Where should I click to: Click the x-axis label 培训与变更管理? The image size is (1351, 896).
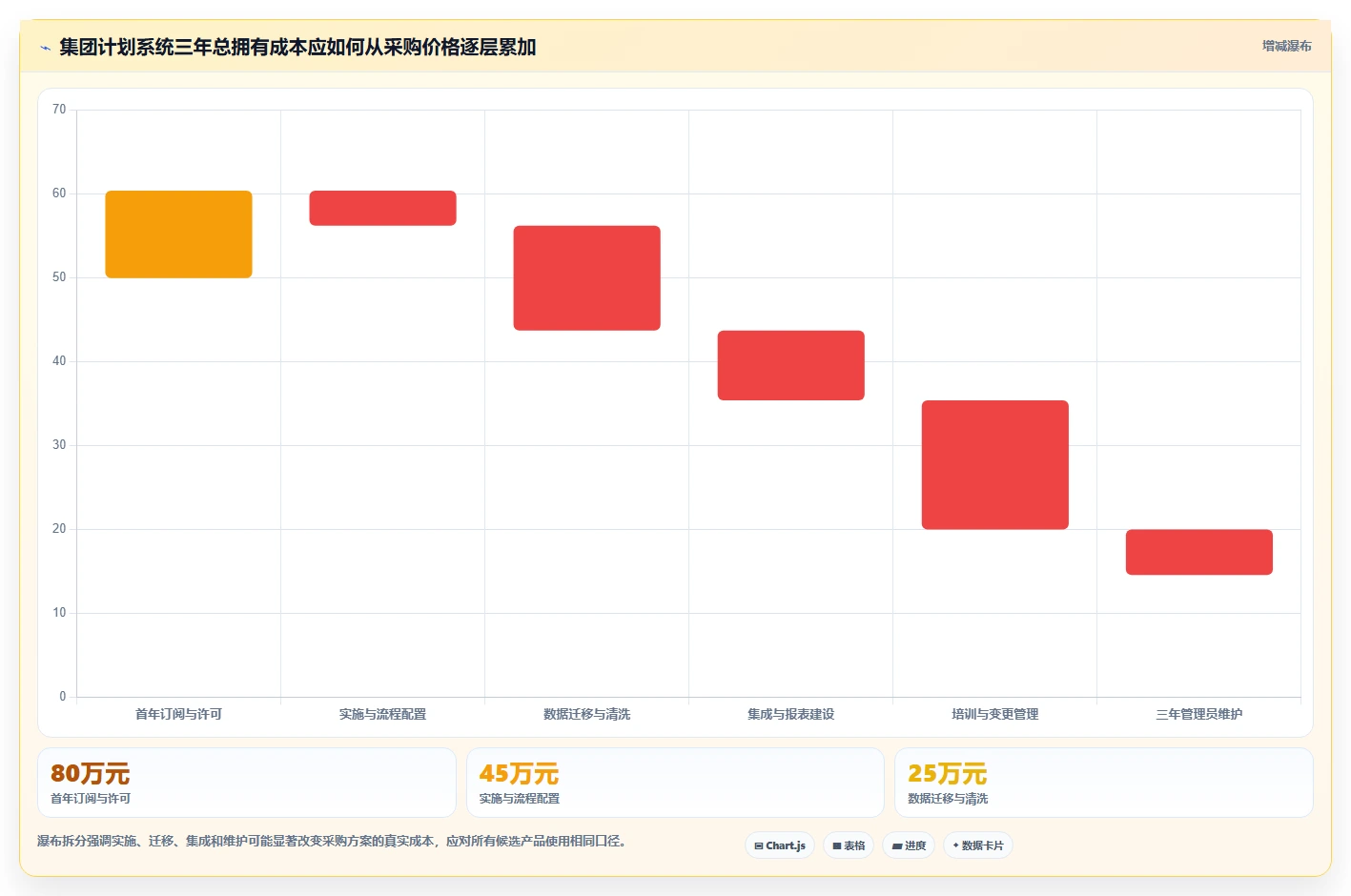[x=994, y=714]
